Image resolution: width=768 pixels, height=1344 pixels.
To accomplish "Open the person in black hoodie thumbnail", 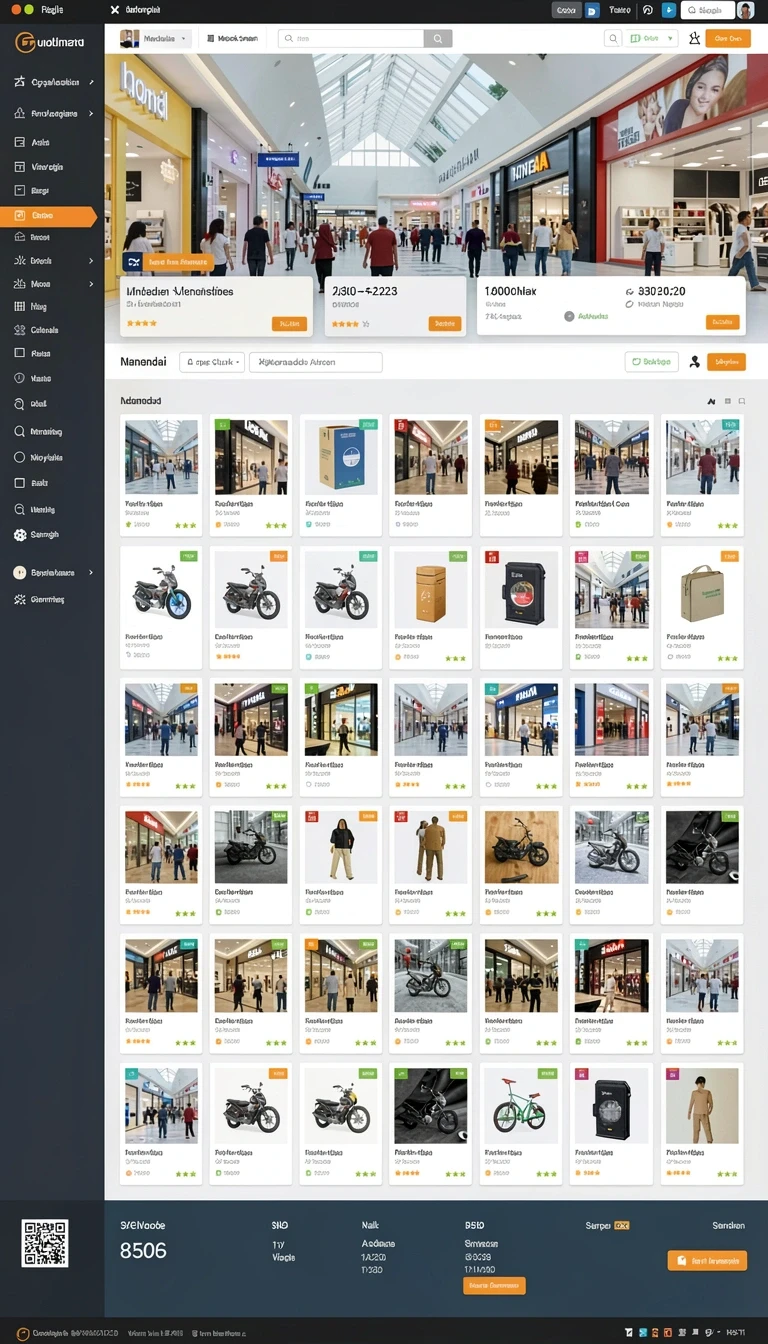I will tap(341, 846).
